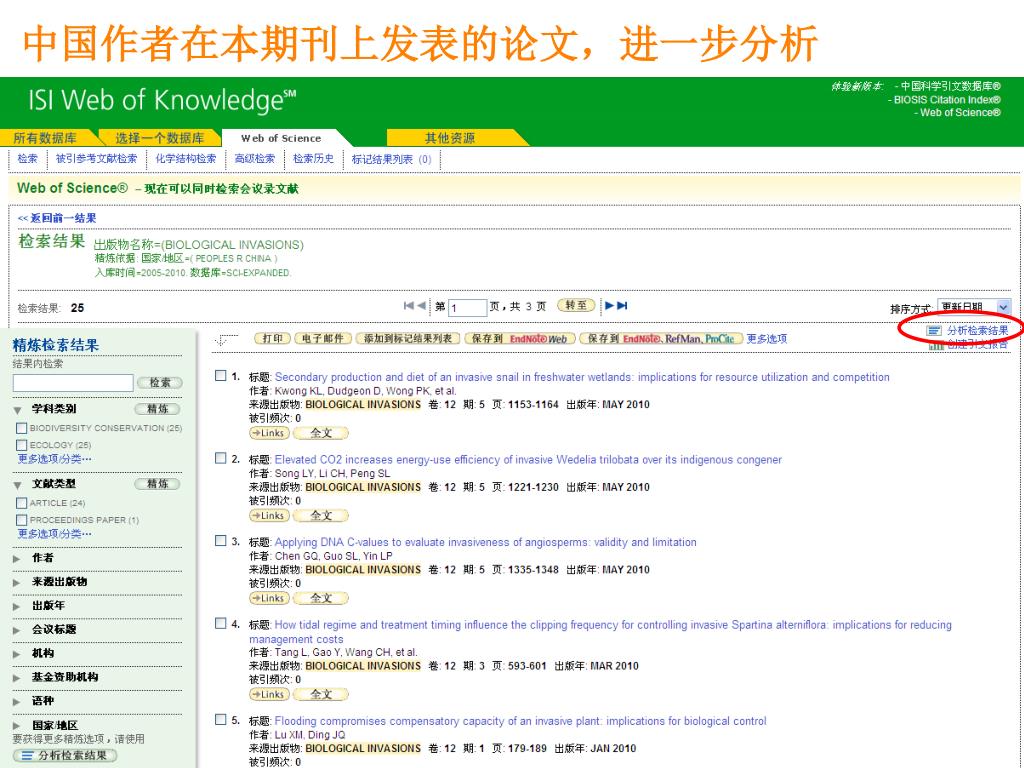1024x768 pixels.
Task: Expand the 会议标题 refine section
Action: pos(18,630)
